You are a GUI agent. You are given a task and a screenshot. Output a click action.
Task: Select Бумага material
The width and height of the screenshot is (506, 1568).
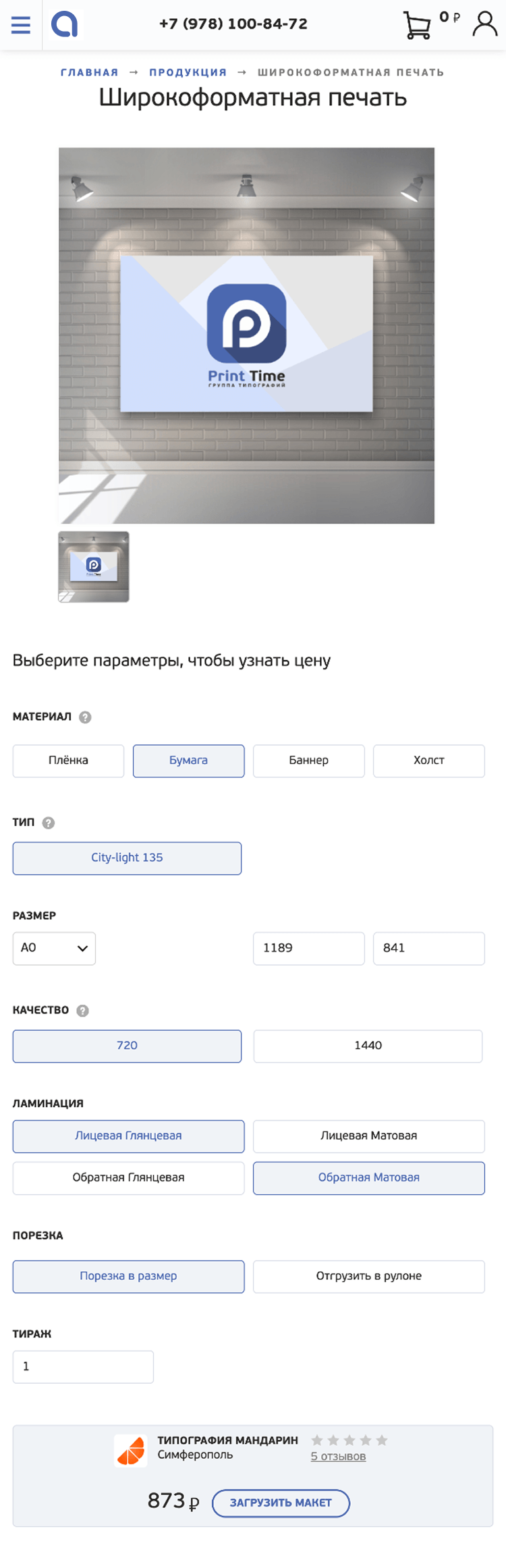(x=188, y=760)
